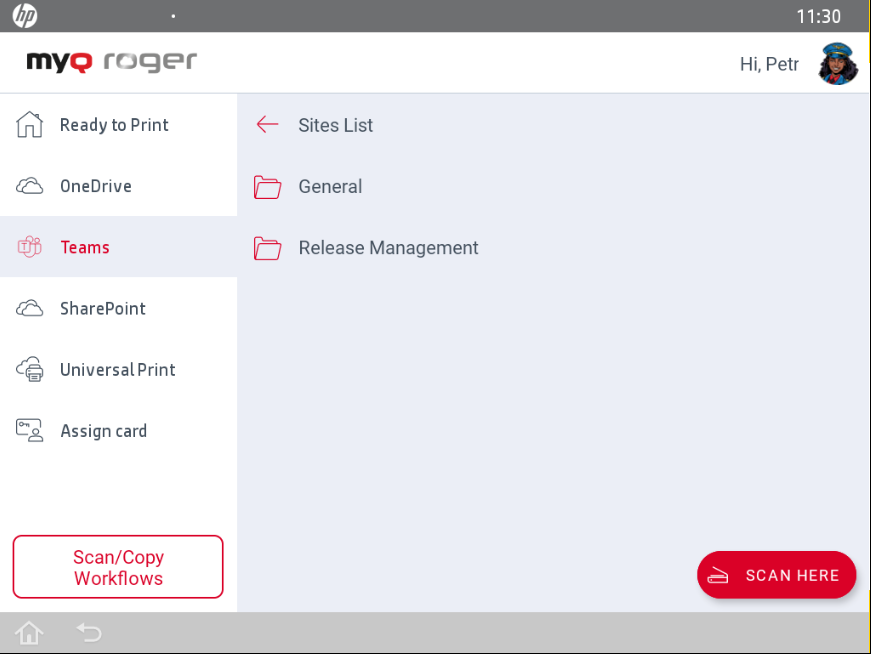Select the Universal Print printer icon
This screenshot has width=871, height=654.
coord(30,369)
